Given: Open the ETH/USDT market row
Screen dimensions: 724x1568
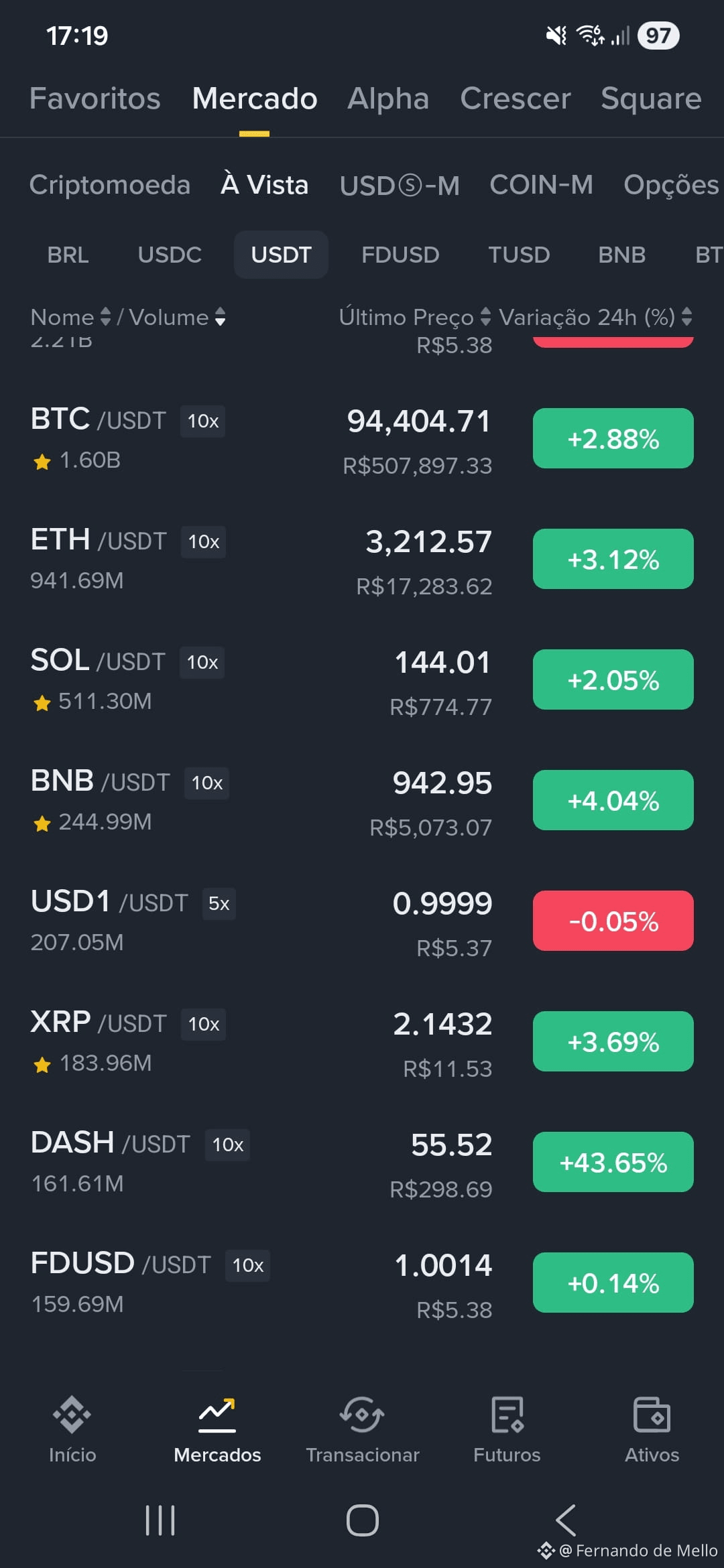Looking at the screenshot, I should 362,560.
